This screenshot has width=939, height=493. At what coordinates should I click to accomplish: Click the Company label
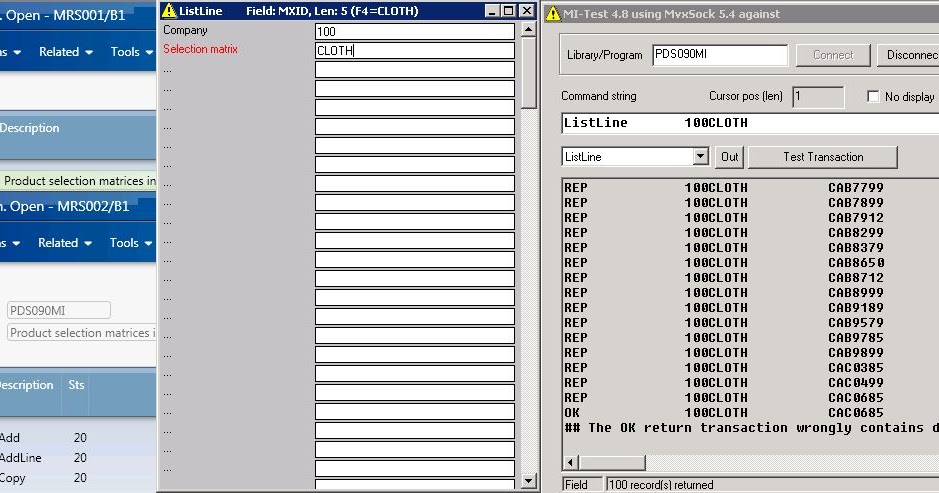tap(185, 30)
